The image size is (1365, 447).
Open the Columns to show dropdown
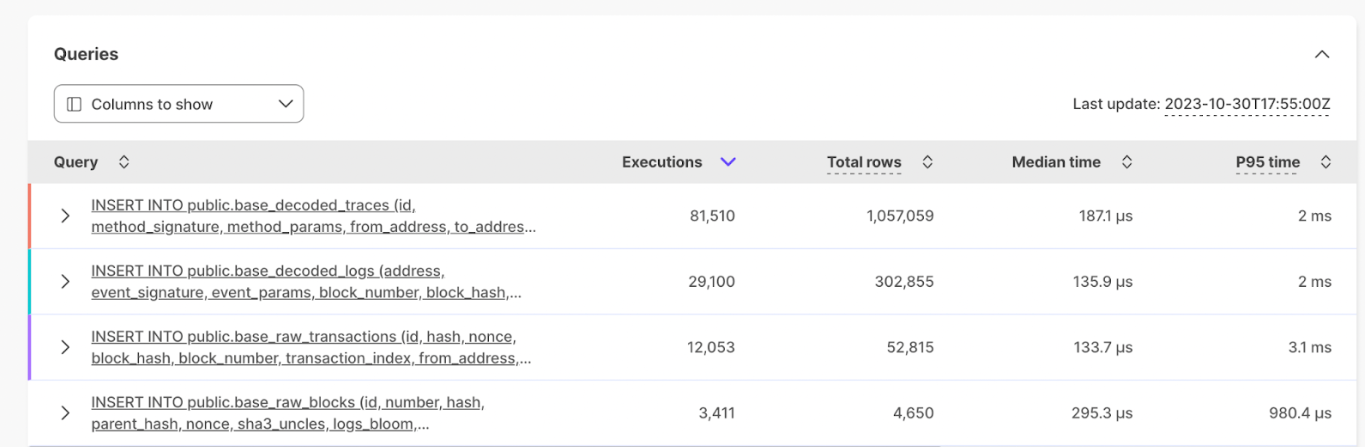coord(178,104)
